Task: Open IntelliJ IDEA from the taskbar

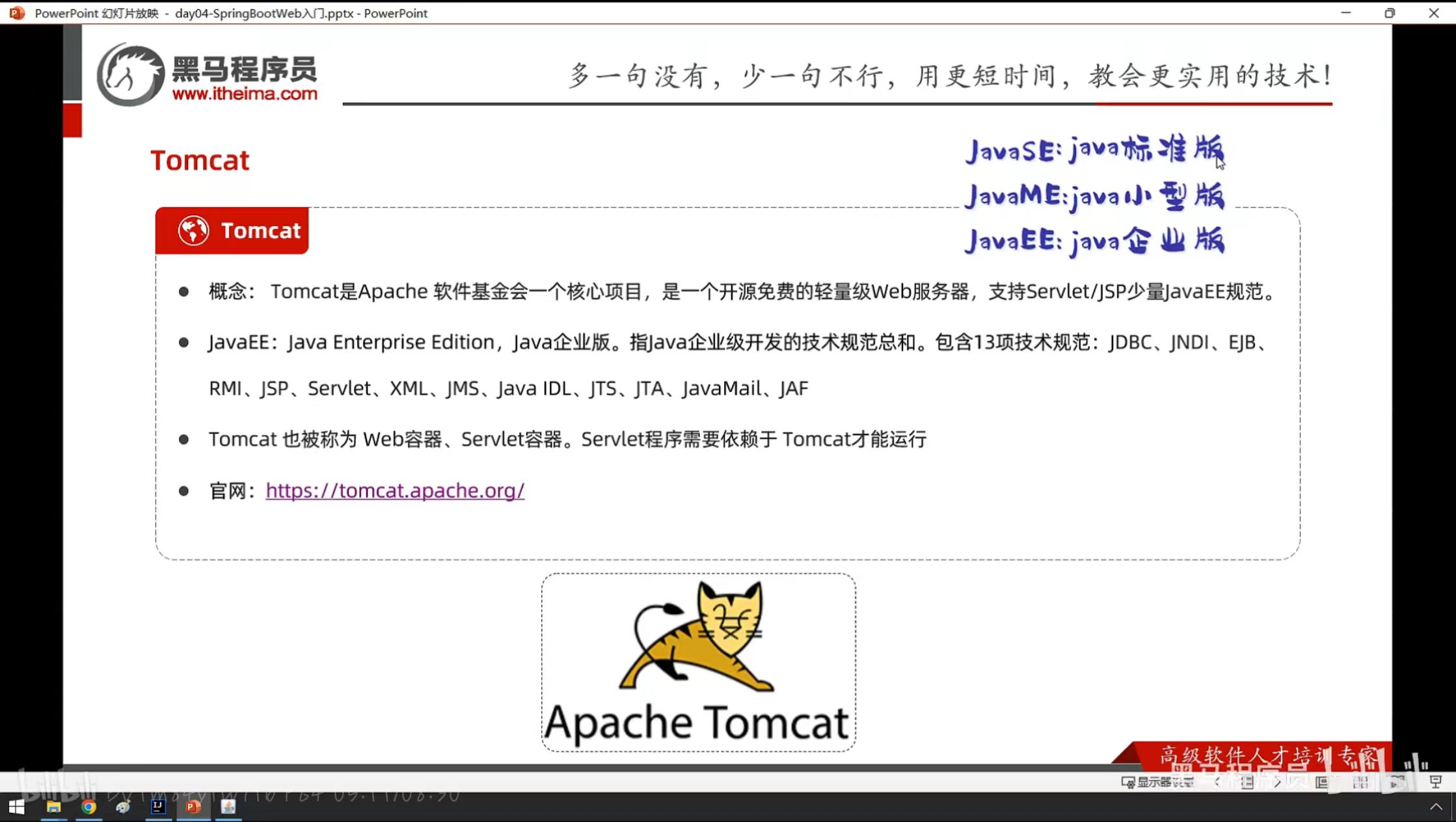Action: [158, 807]
